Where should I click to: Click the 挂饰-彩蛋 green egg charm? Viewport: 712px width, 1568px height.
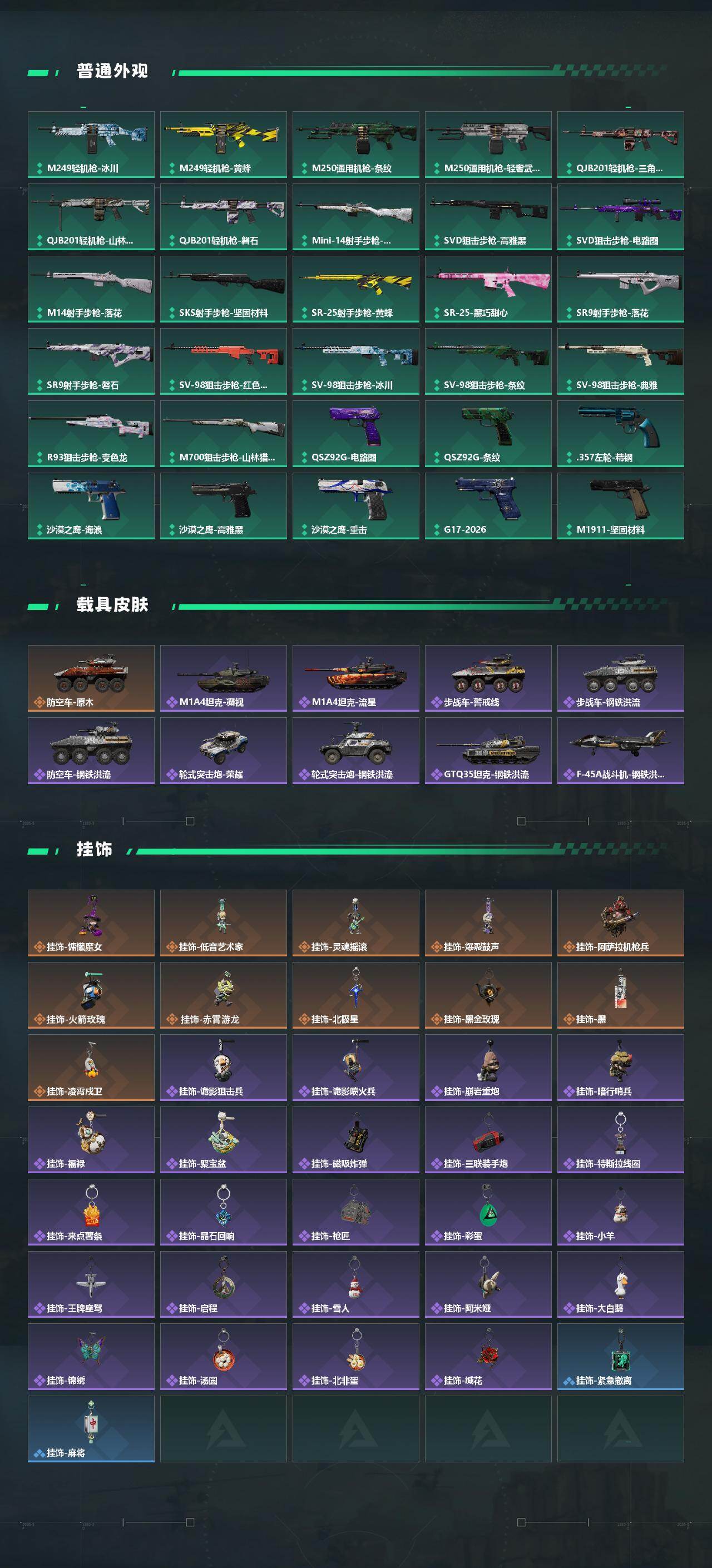click(488, 1212)
